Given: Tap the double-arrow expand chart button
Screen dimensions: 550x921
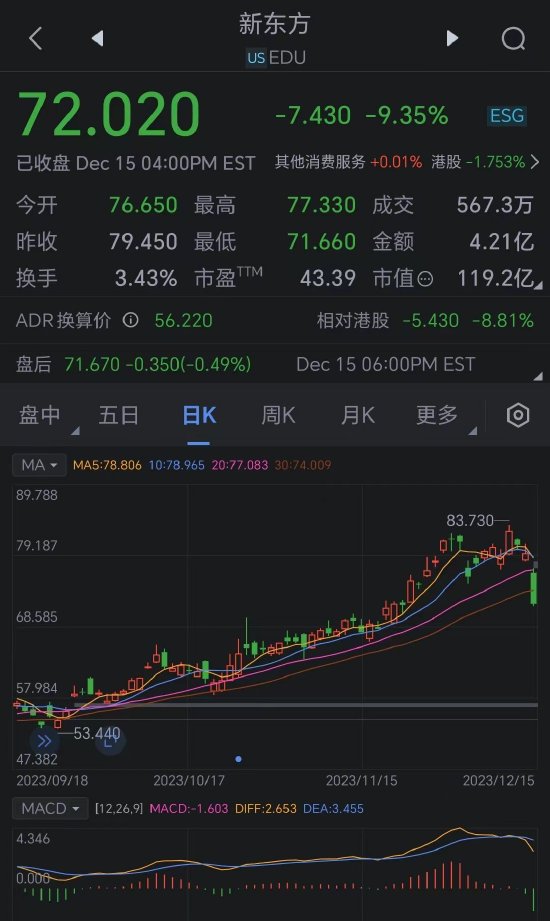Looking at the screenshot, I should (44, 741).
